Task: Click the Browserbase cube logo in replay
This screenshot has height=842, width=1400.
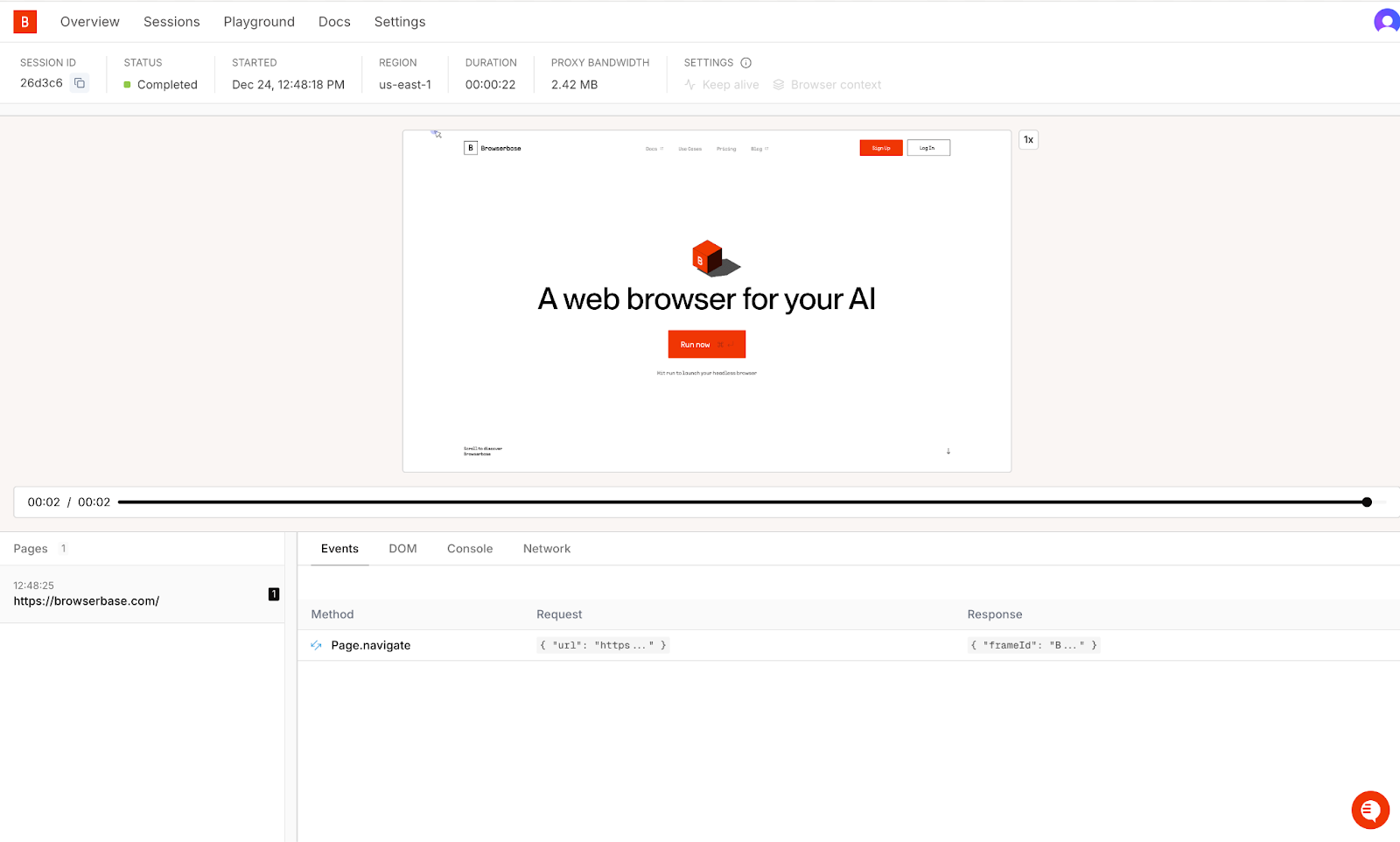Action: coord(715,258)
